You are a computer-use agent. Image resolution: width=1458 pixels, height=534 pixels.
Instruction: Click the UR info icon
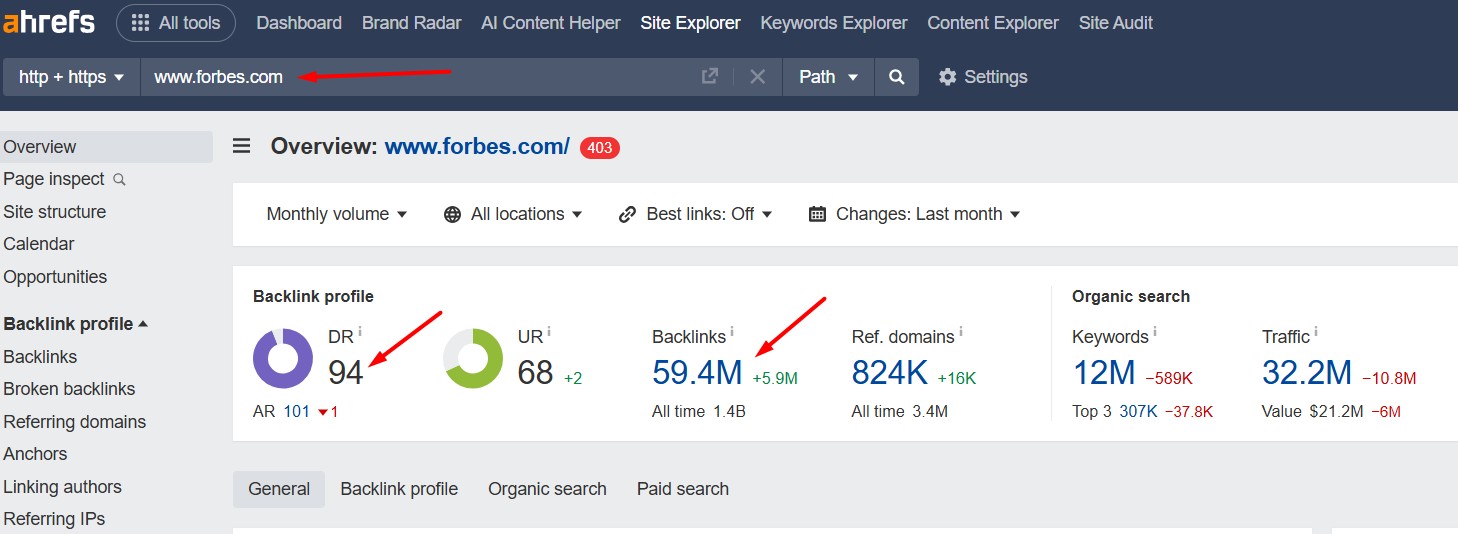click(549, 332)
